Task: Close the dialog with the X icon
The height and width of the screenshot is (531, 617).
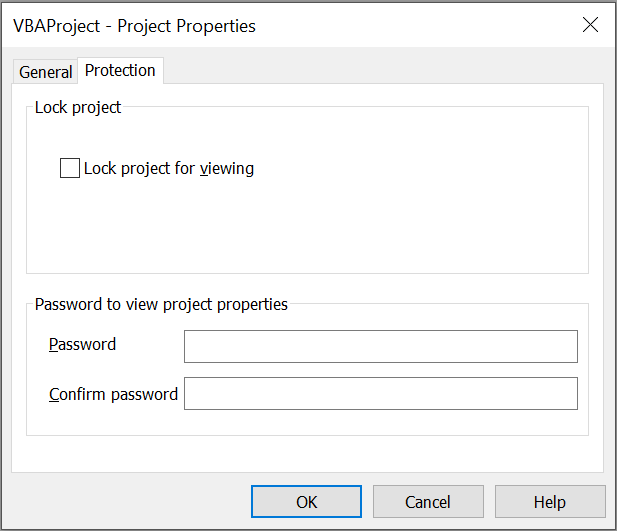Action: click(x=590, y=26)
